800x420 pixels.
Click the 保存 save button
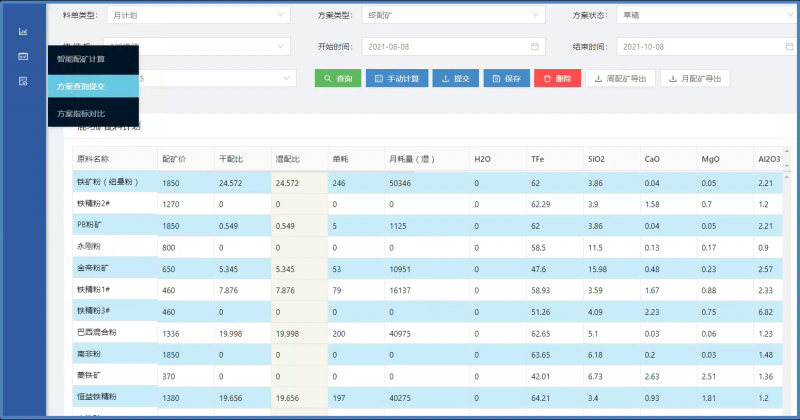[x=506, y=78]
